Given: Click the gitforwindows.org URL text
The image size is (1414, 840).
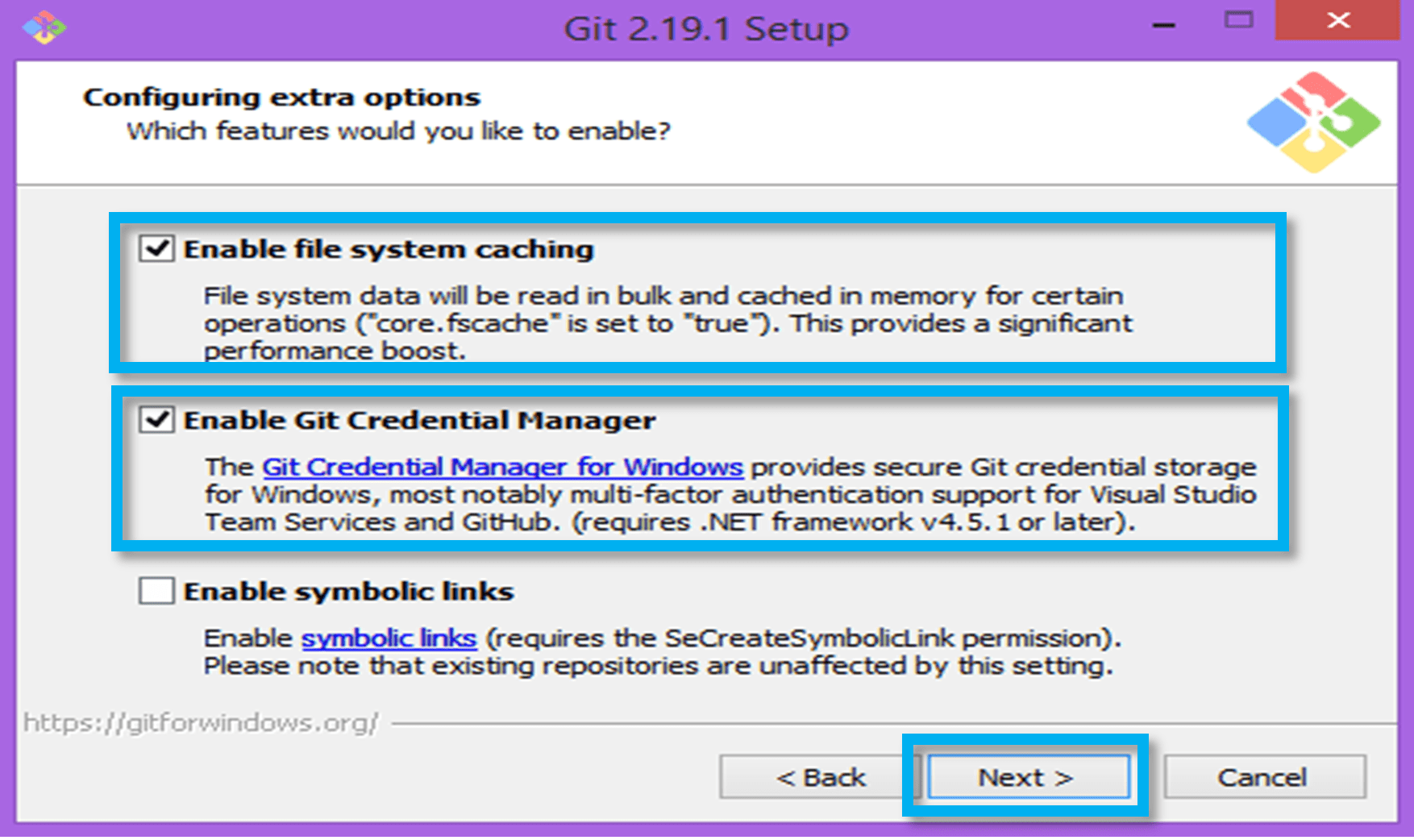Looking at the screenshot, I should [202, 723].
